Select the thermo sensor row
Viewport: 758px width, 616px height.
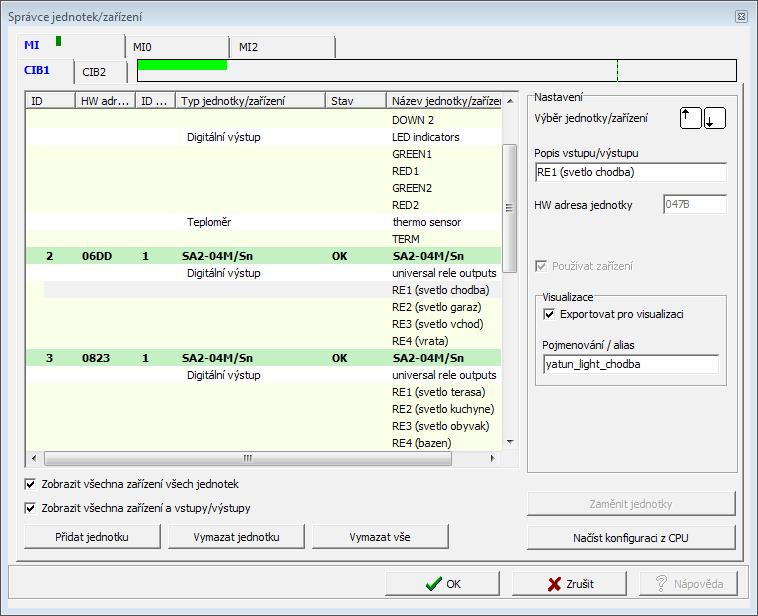point(263,222)
